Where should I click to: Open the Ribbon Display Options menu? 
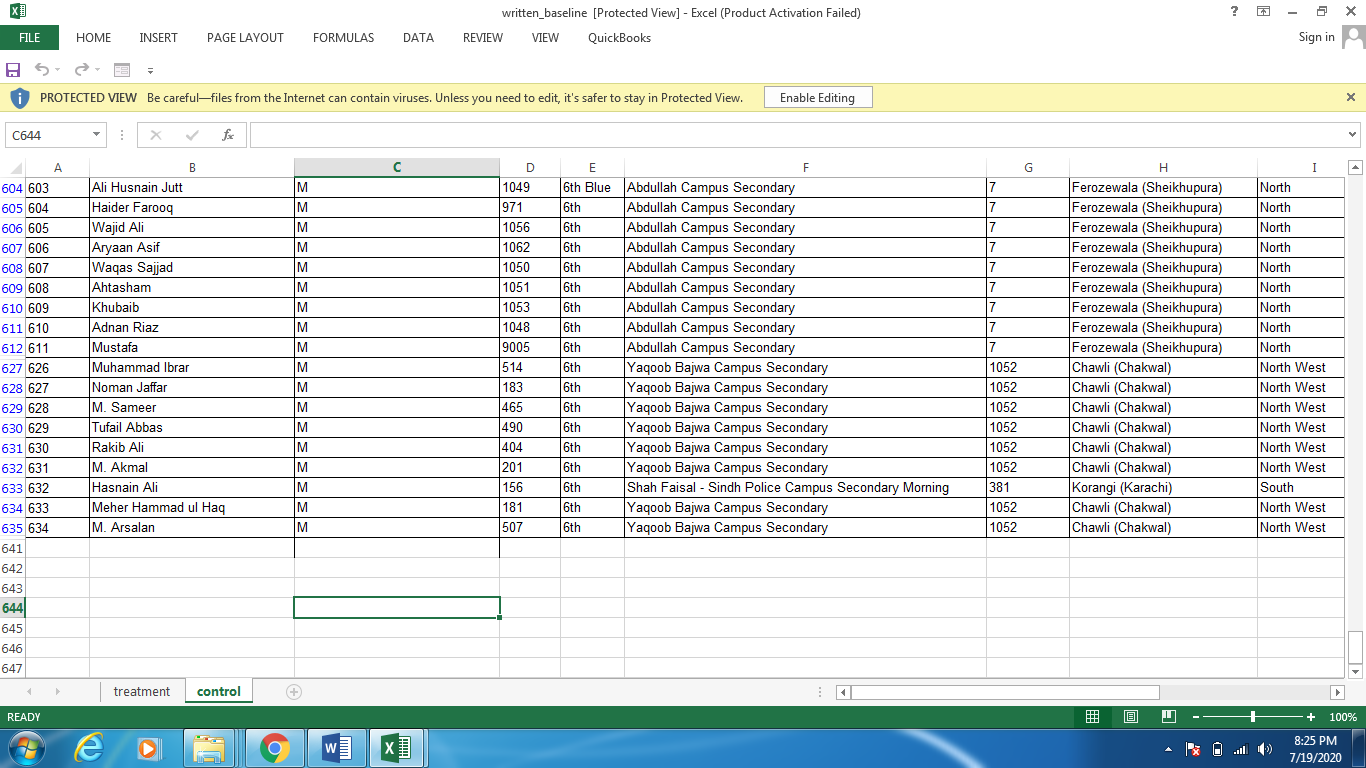(x=1264, y=12)
